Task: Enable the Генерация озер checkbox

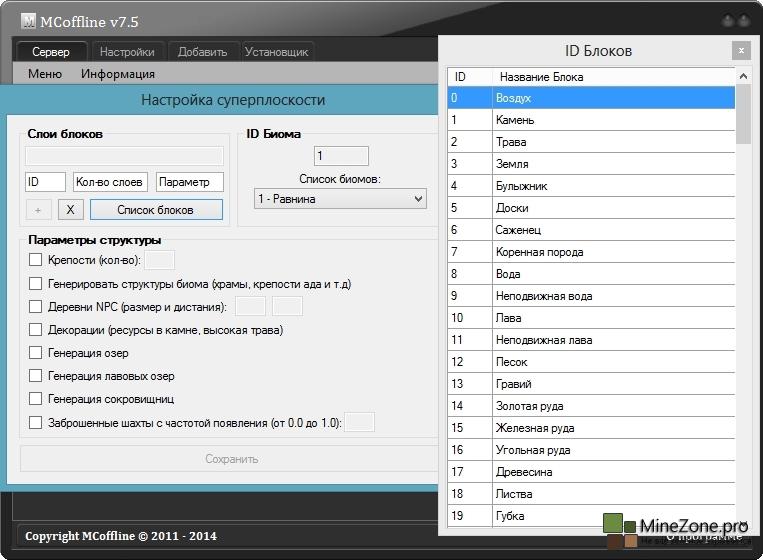Action: pos(36,353)
